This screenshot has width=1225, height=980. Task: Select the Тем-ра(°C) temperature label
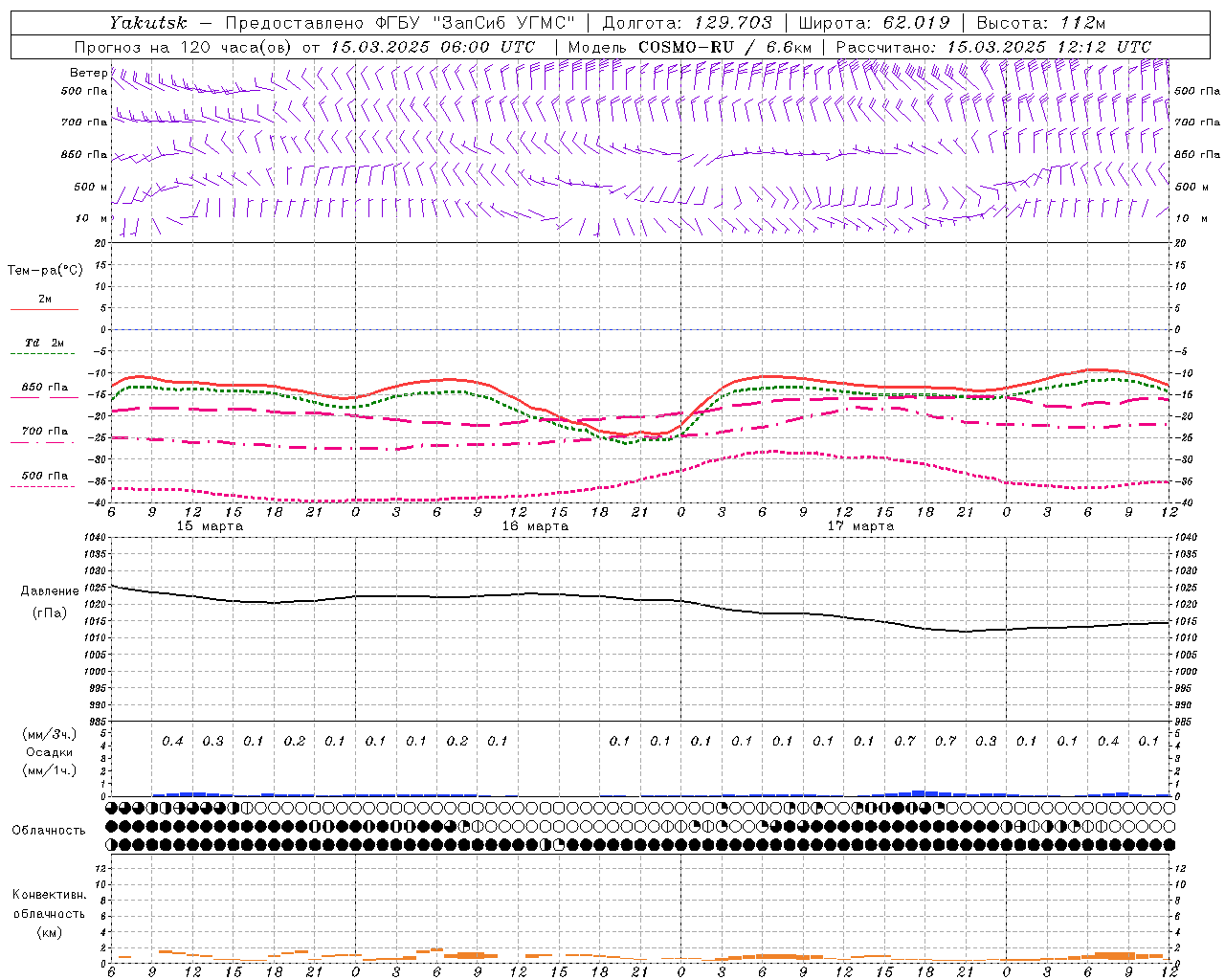pyautogui.click(x=45, y=271)
